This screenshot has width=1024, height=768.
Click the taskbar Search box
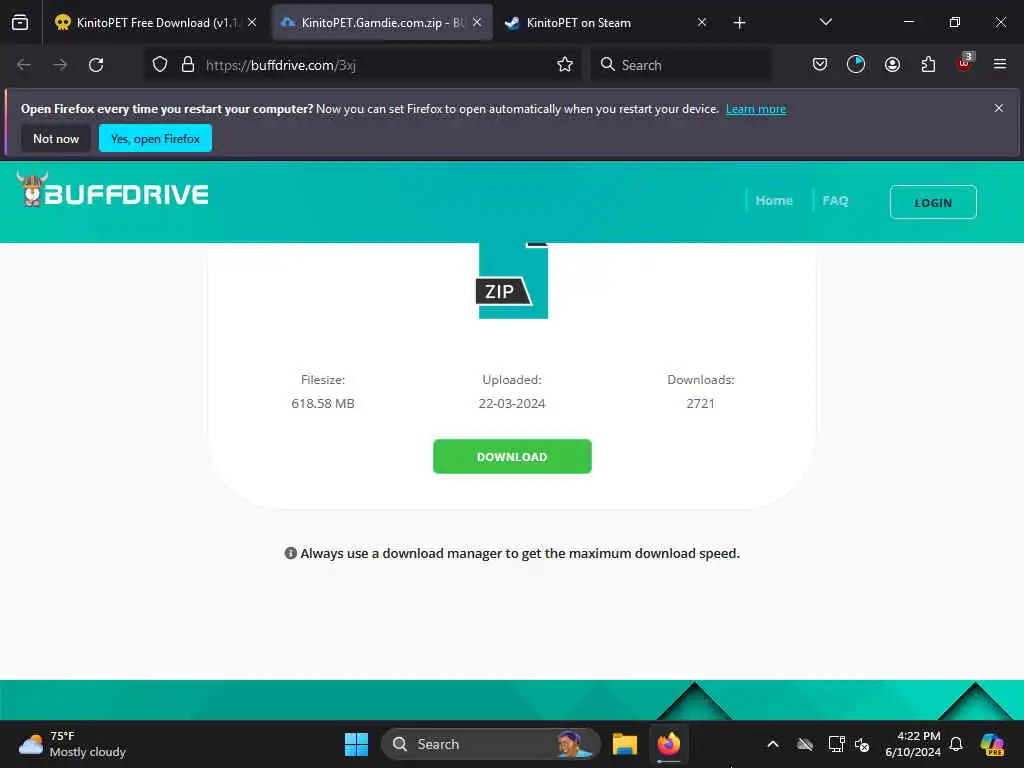point(490,744)
